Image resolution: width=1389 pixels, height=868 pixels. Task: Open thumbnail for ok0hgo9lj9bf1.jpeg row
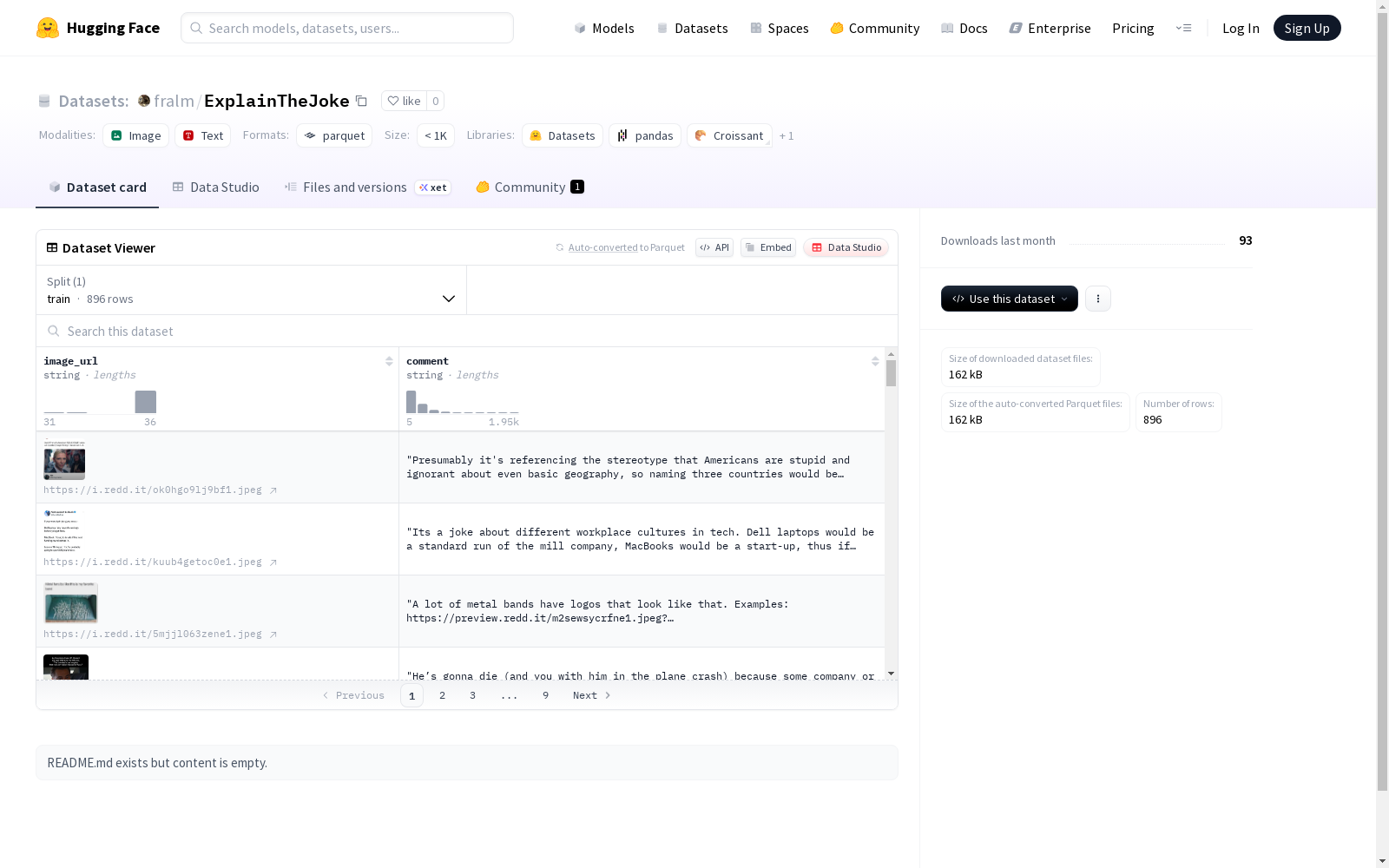tap(64, 459)
